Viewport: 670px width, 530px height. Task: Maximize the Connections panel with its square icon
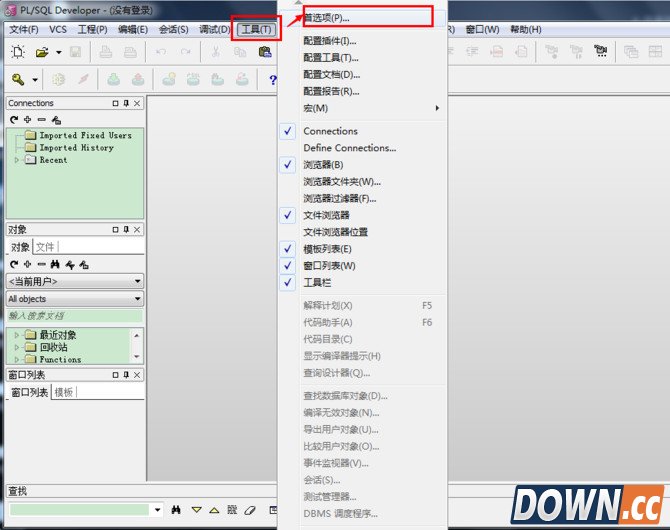pos(115,103)
